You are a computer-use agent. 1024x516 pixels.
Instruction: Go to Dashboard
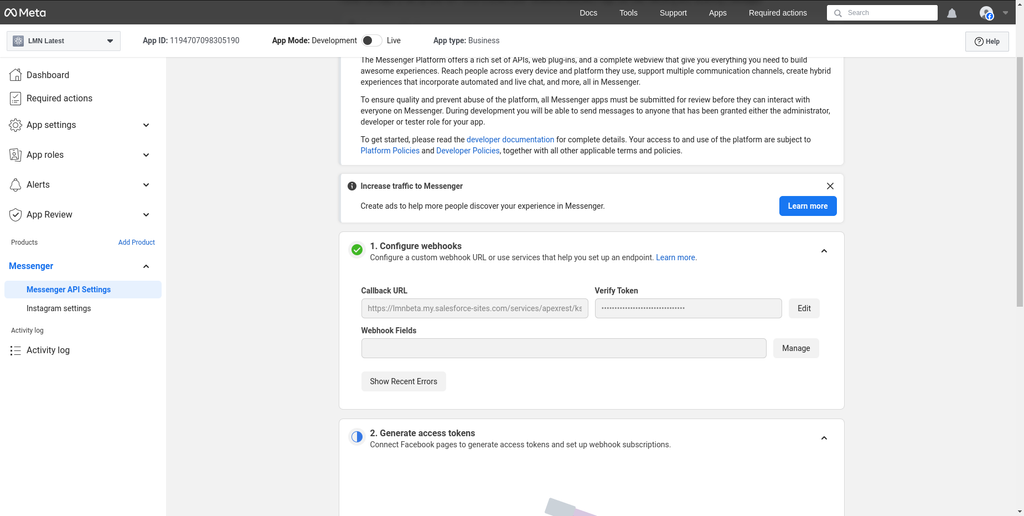tap(48, 75)
